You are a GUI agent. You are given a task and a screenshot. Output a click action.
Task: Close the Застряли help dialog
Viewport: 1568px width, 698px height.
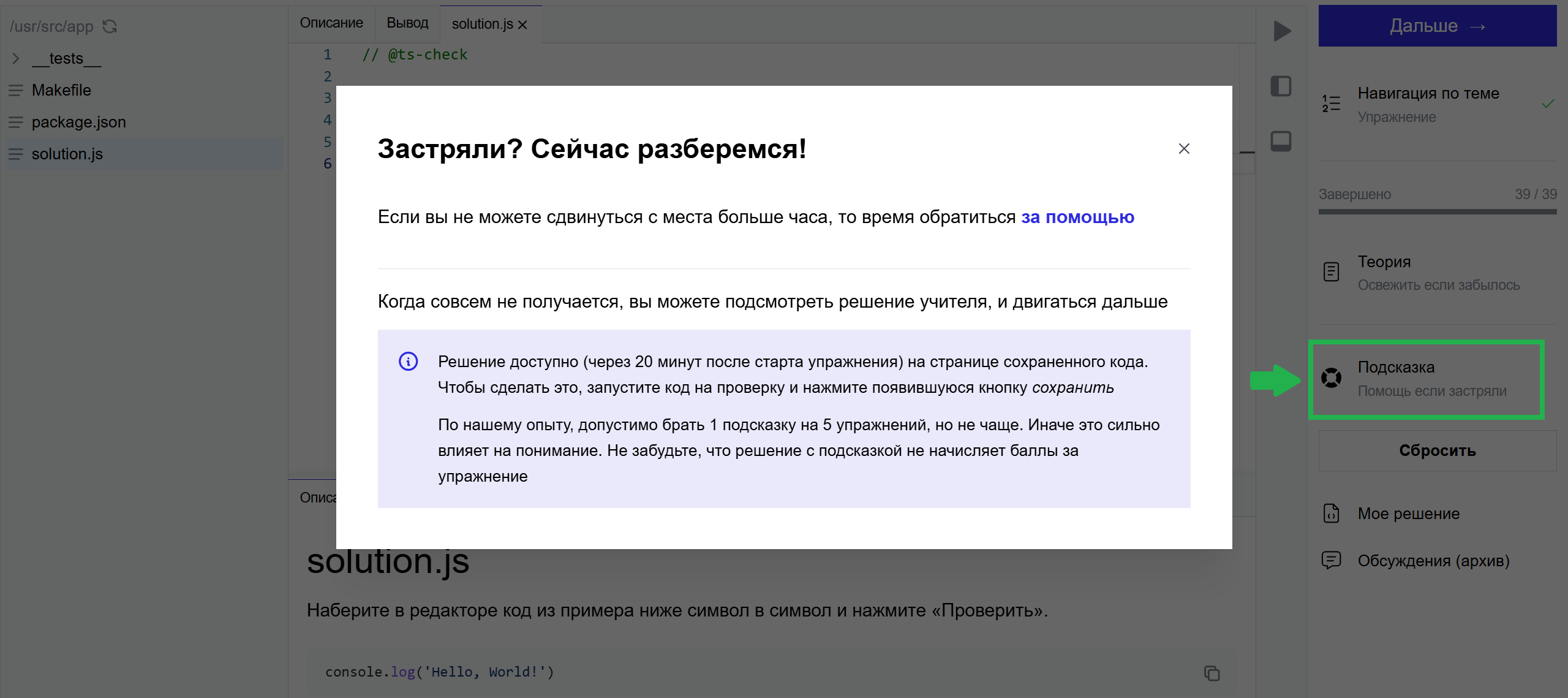pos(1184,149)
